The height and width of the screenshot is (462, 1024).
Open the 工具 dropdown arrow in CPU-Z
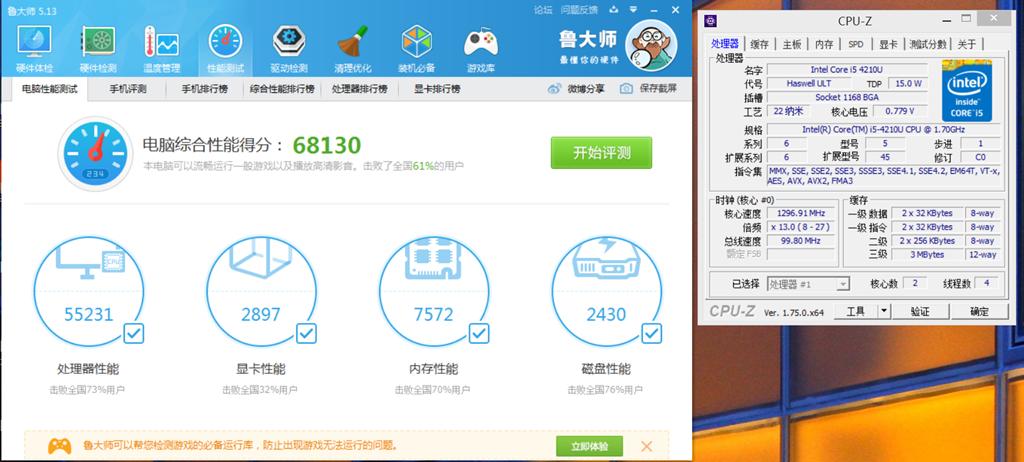[x=883, y=312]
